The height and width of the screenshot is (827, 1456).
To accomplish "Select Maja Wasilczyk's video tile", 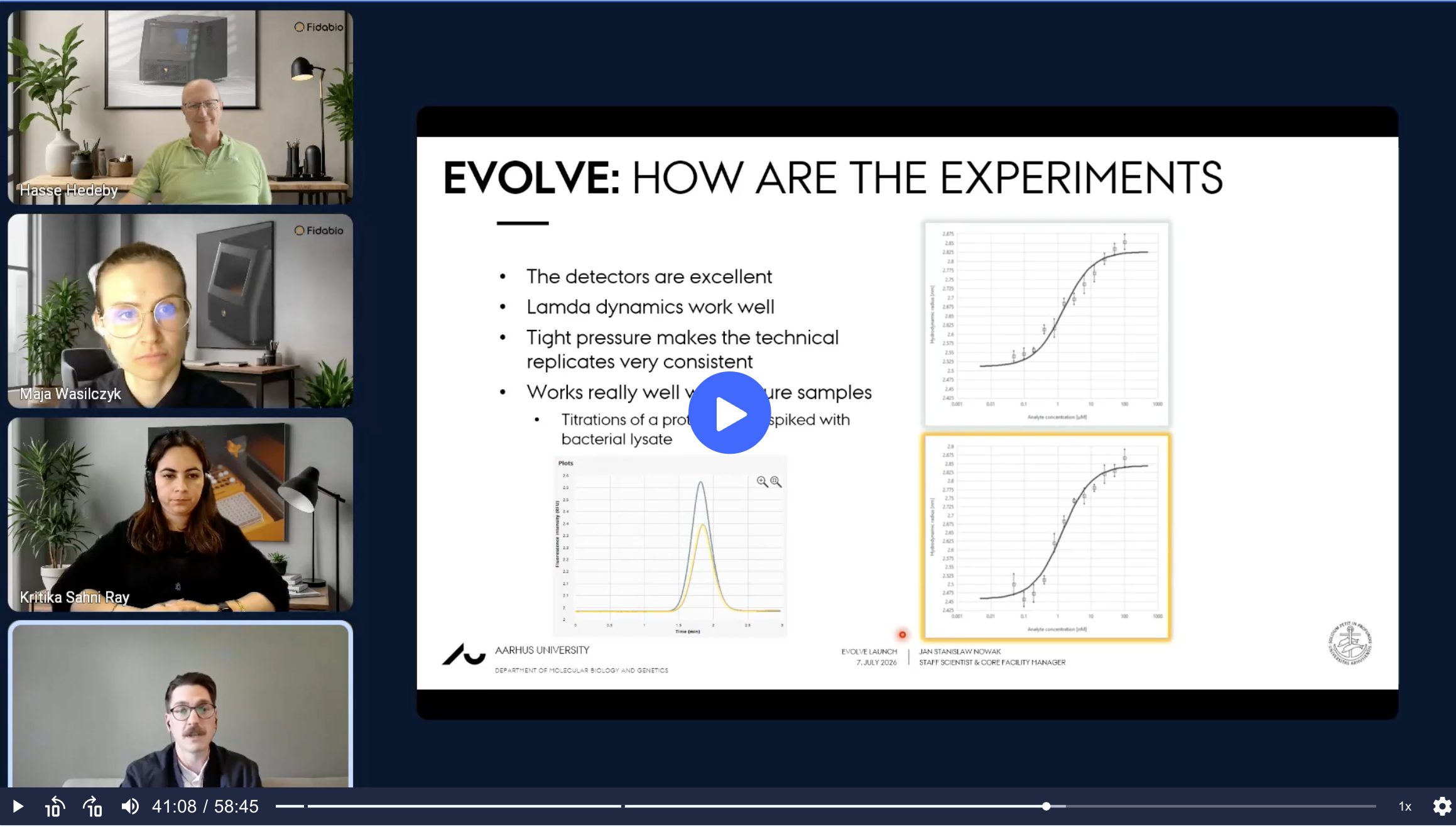I will (x=180, y=311).
